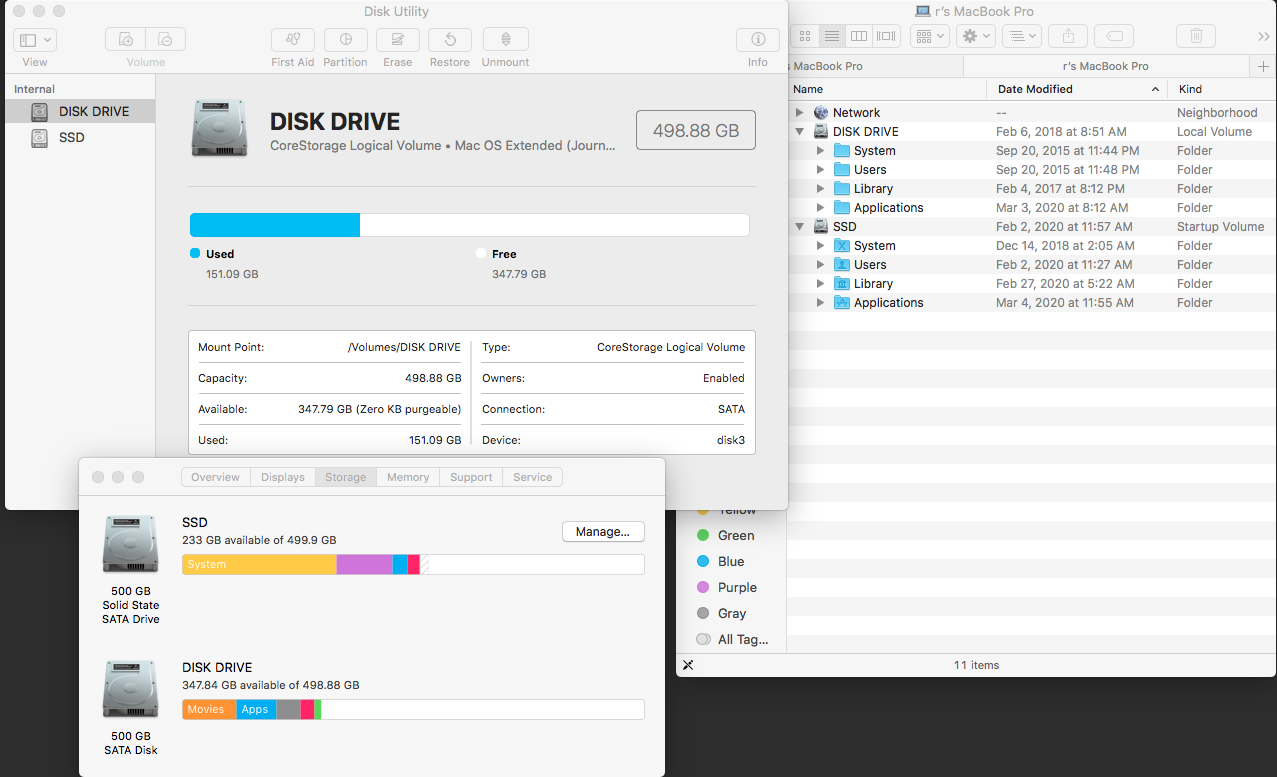
Task: Click the disk usage bar in Disk Utility
Action: point(469,225)
